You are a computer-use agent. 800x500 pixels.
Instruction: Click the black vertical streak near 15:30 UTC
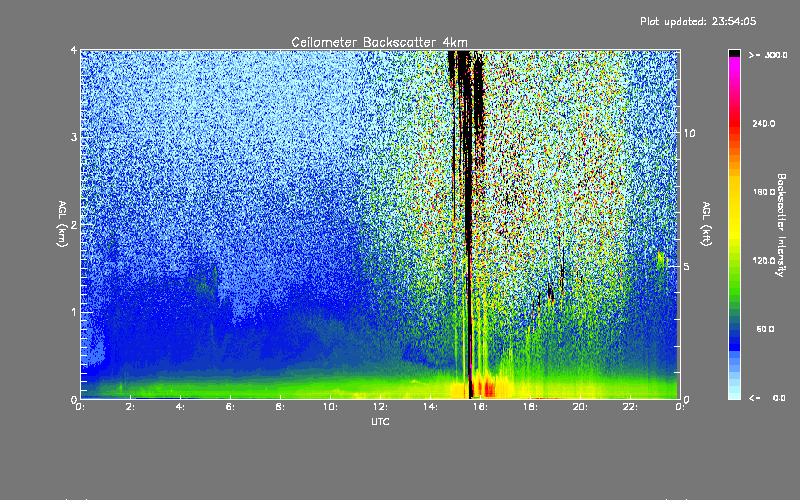pos(468,224)
